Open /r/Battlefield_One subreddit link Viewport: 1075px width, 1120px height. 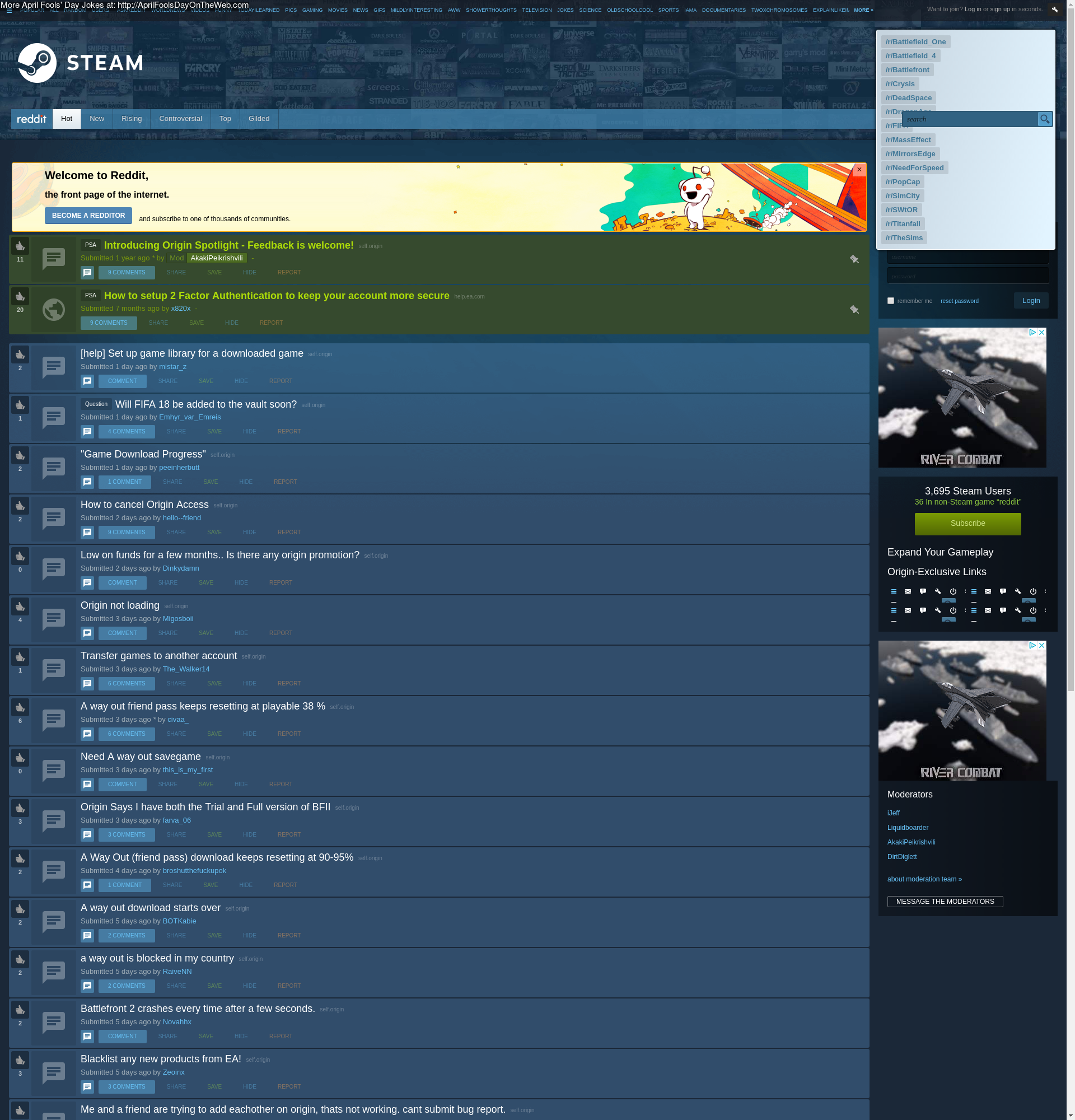pos(915,41)
